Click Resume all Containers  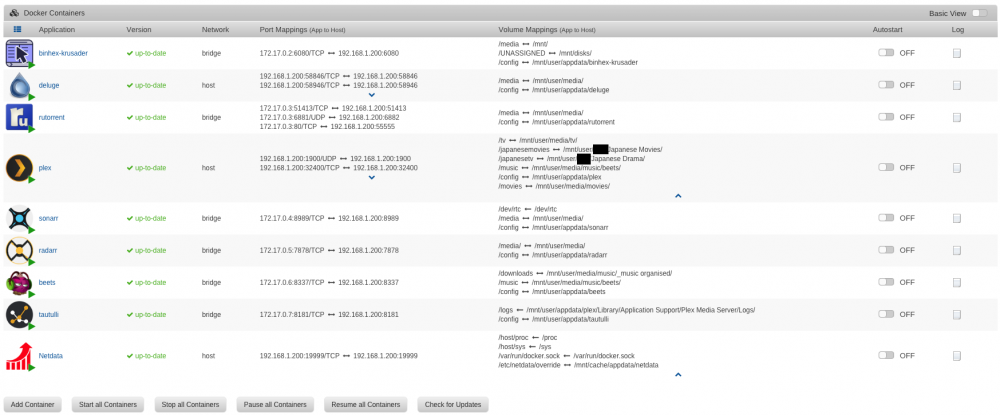click(x=365, y=405)
